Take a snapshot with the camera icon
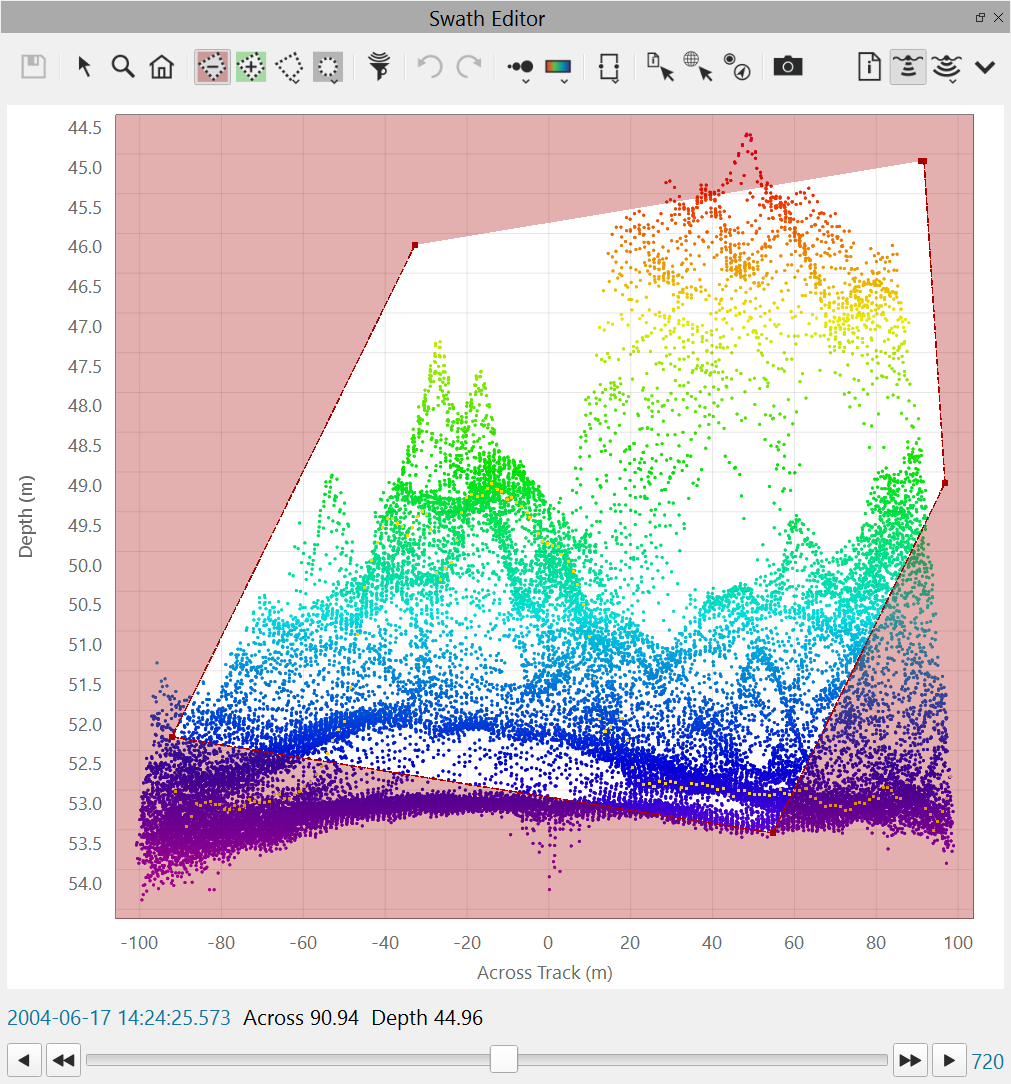The image size is (1011, 1084). coord(788,67)
